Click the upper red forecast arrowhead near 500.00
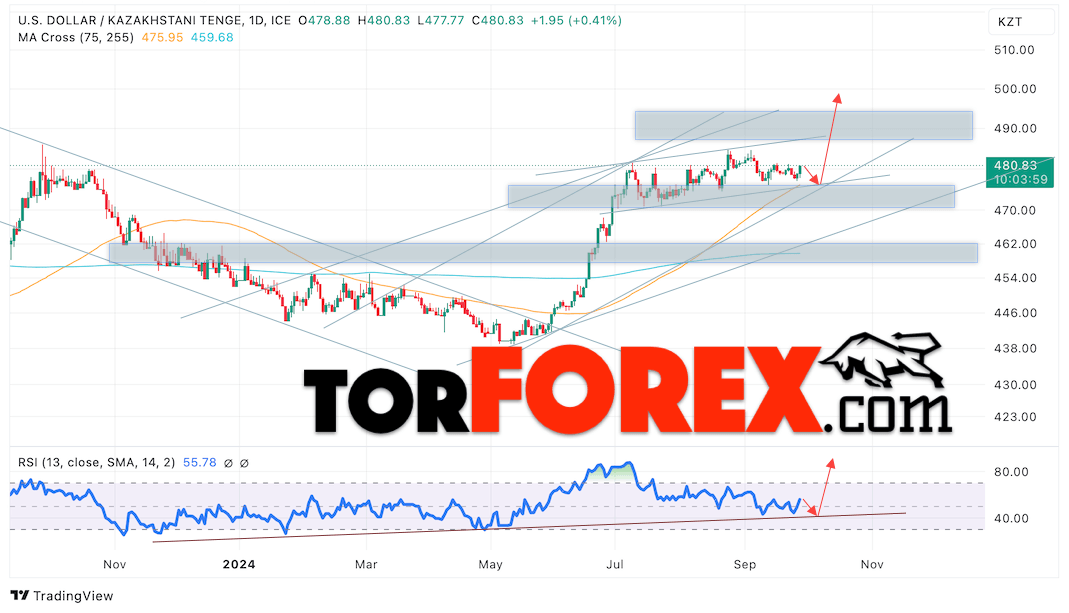1069x613 pixels. tap(838, 98)
